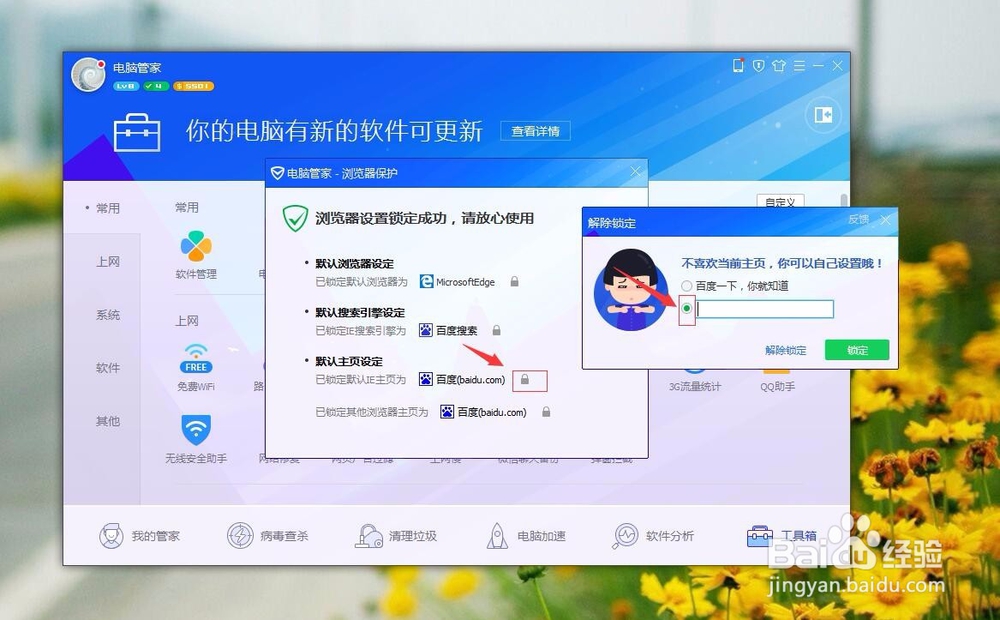Click the 默认主页设定 heading

tap(349, 361)
